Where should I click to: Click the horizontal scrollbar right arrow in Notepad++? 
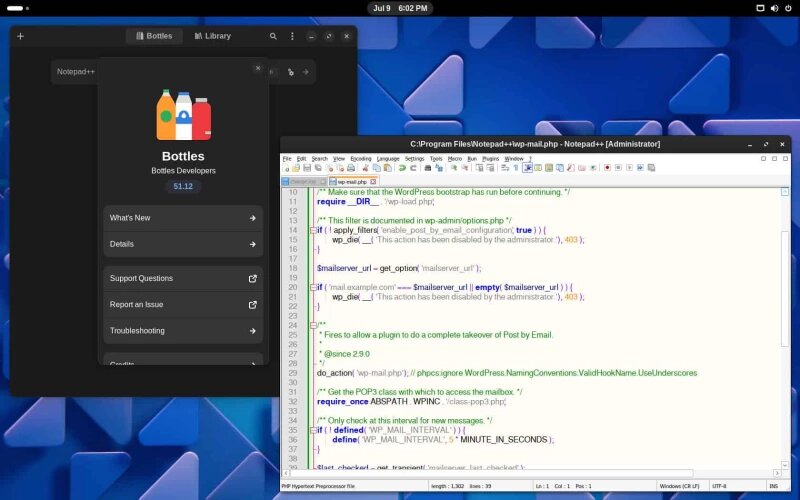[777, 473]
